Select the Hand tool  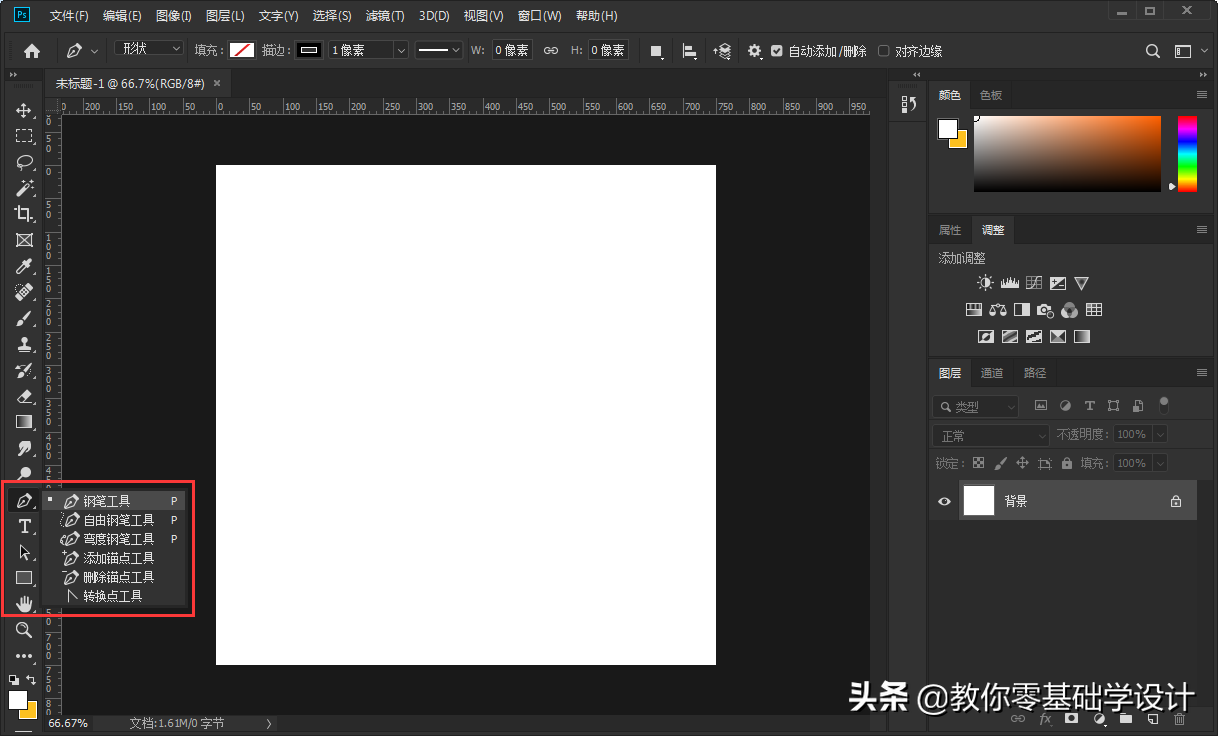[24, 603]
